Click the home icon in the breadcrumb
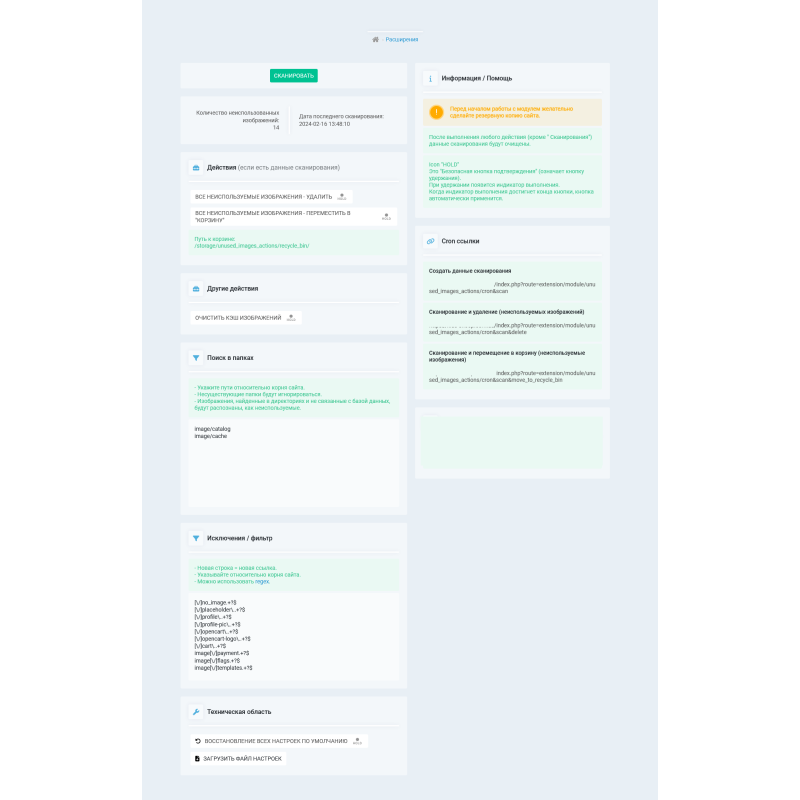800x800 pixels. tap(376, 39)
